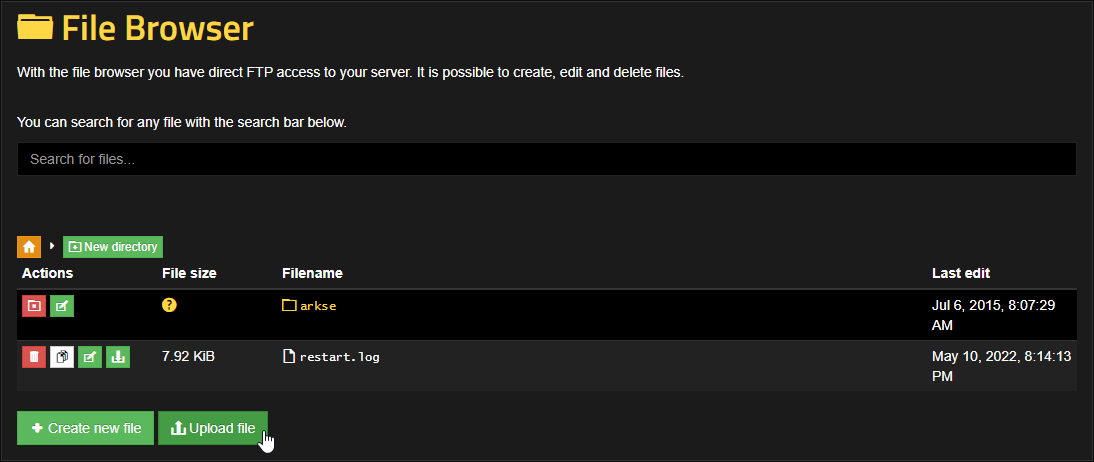Focus the Search for files field
The height and width of the screenshot is (462, 1094).
click(546, 159)
